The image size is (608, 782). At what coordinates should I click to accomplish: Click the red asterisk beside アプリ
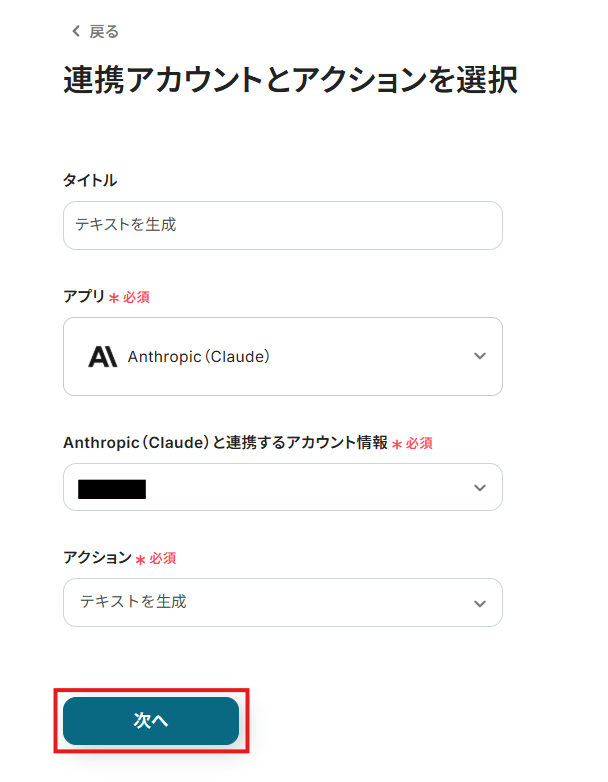point(114,298)
